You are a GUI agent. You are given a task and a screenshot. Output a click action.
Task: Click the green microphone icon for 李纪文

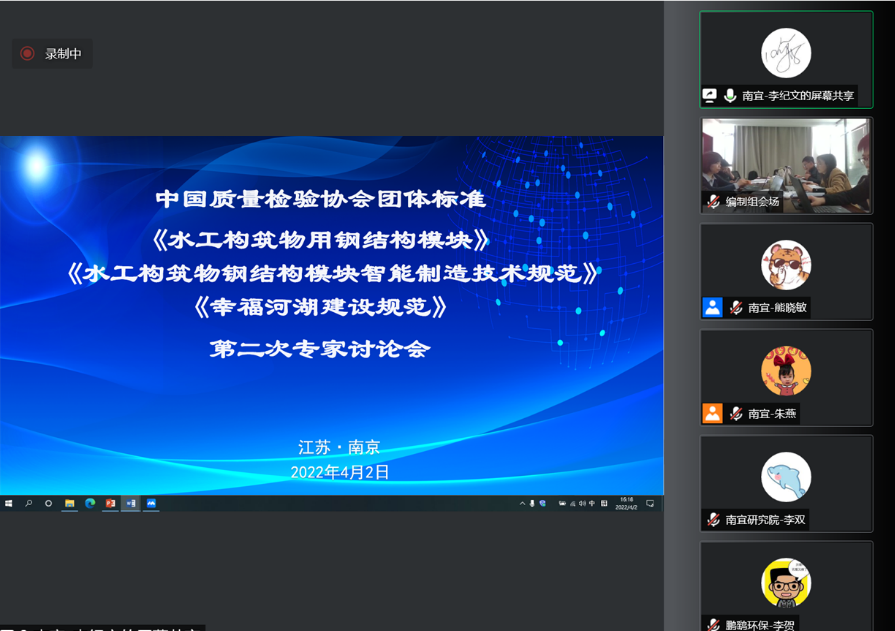pyautogui.click(x=730, y=96)
